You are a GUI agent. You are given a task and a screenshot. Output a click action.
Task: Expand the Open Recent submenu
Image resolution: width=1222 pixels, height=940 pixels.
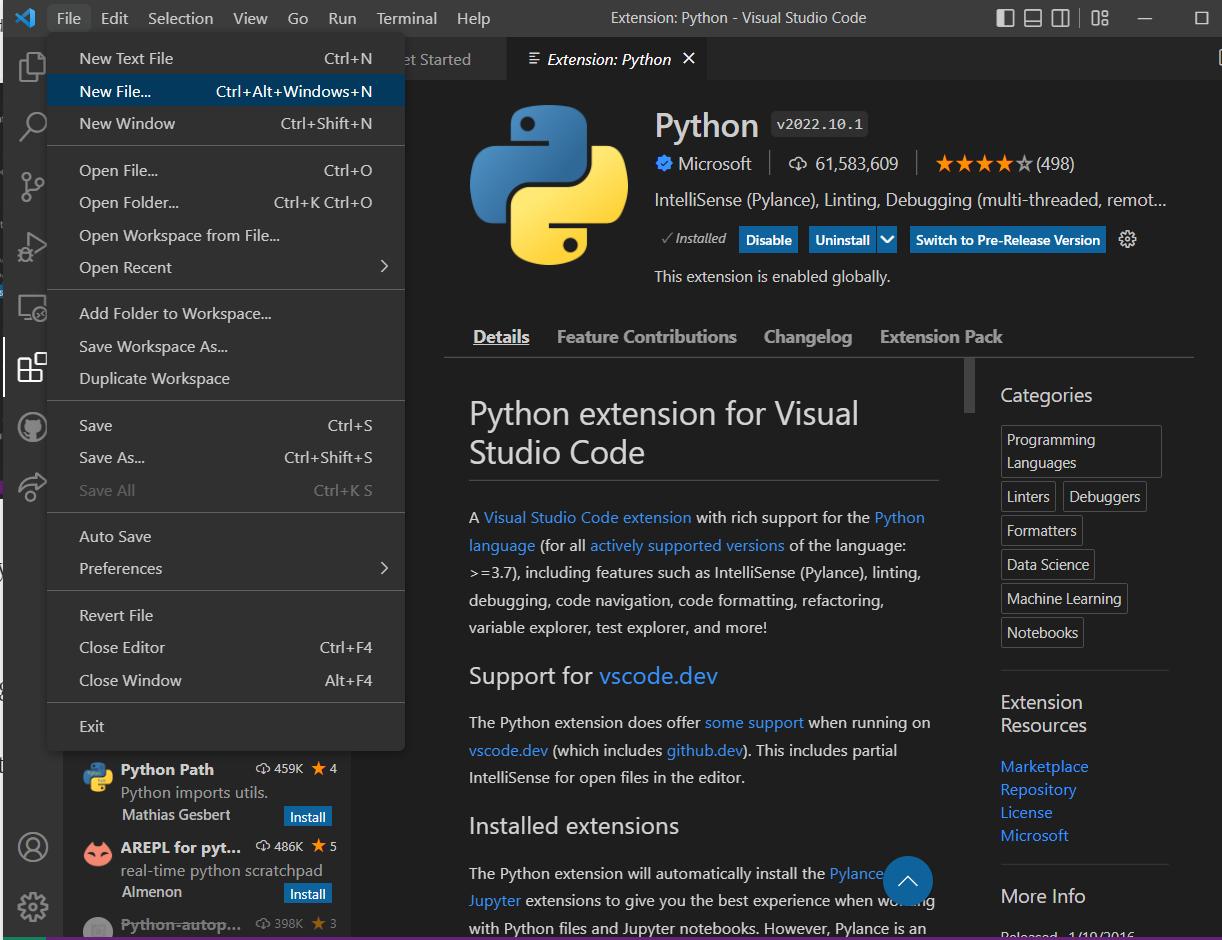pos(225,268)
